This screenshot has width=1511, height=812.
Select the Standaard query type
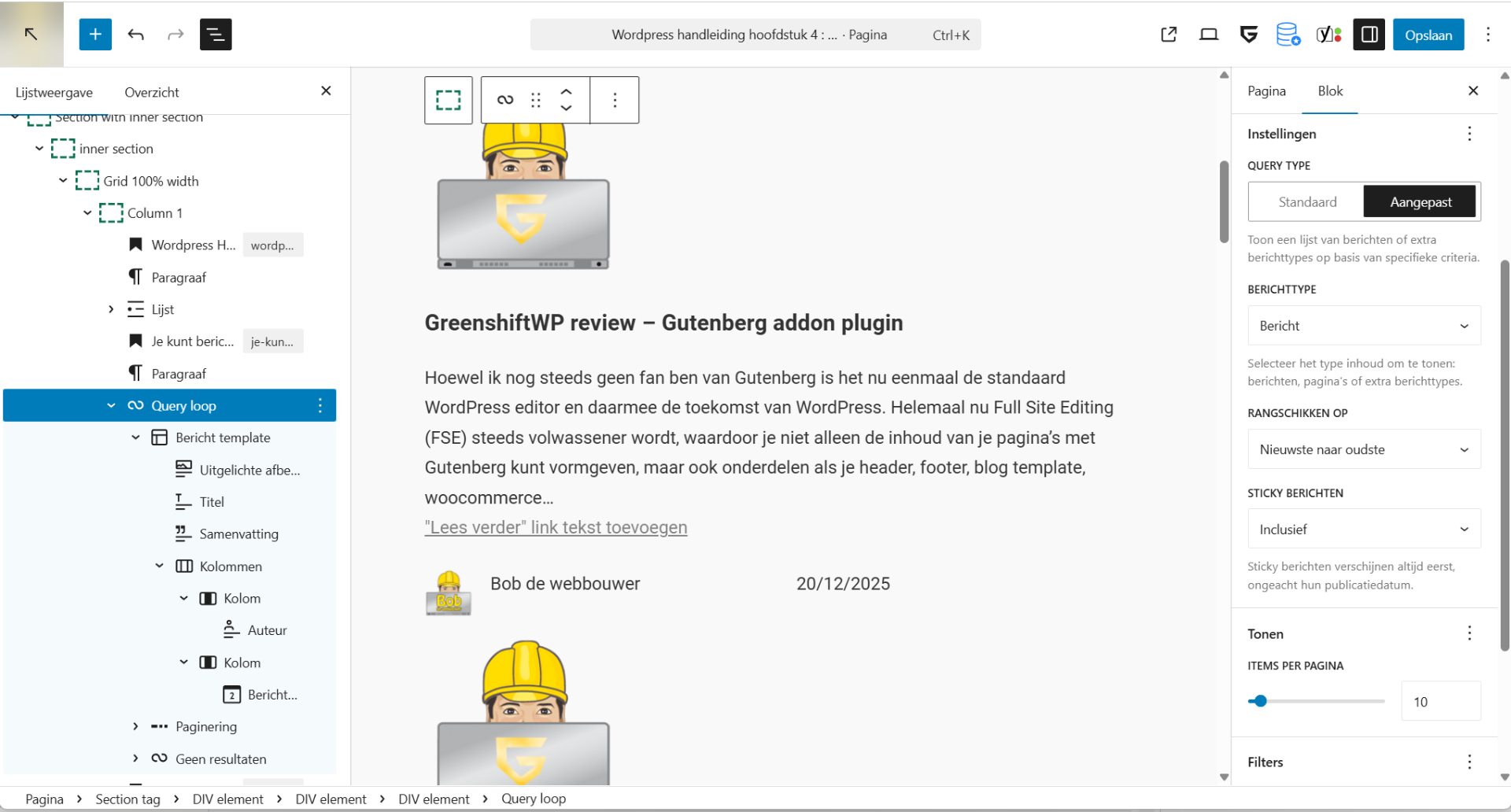pyautogui.click(x=1307, y=202)
